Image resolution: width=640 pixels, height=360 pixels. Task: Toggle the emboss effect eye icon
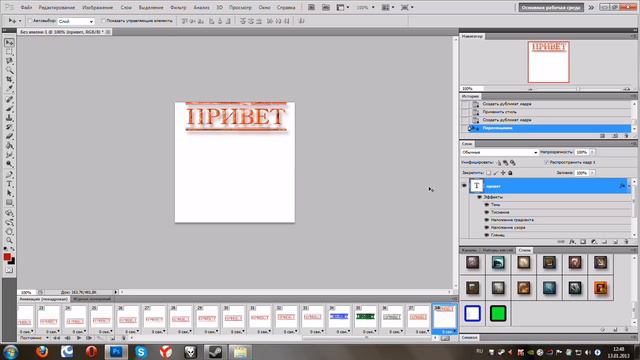pos(487,212)
